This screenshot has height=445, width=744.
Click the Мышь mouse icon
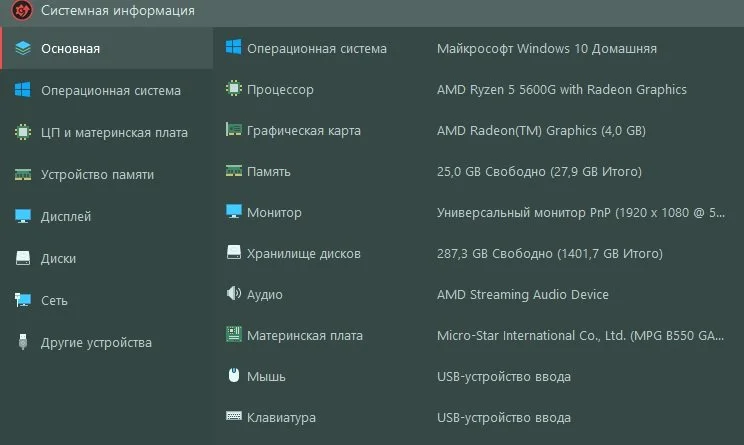click(x=234, y=376)
